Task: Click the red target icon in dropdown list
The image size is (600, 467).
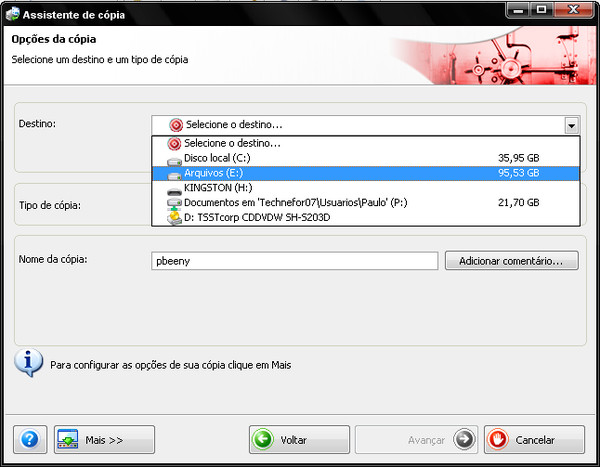Action: (x=174, y=144)
